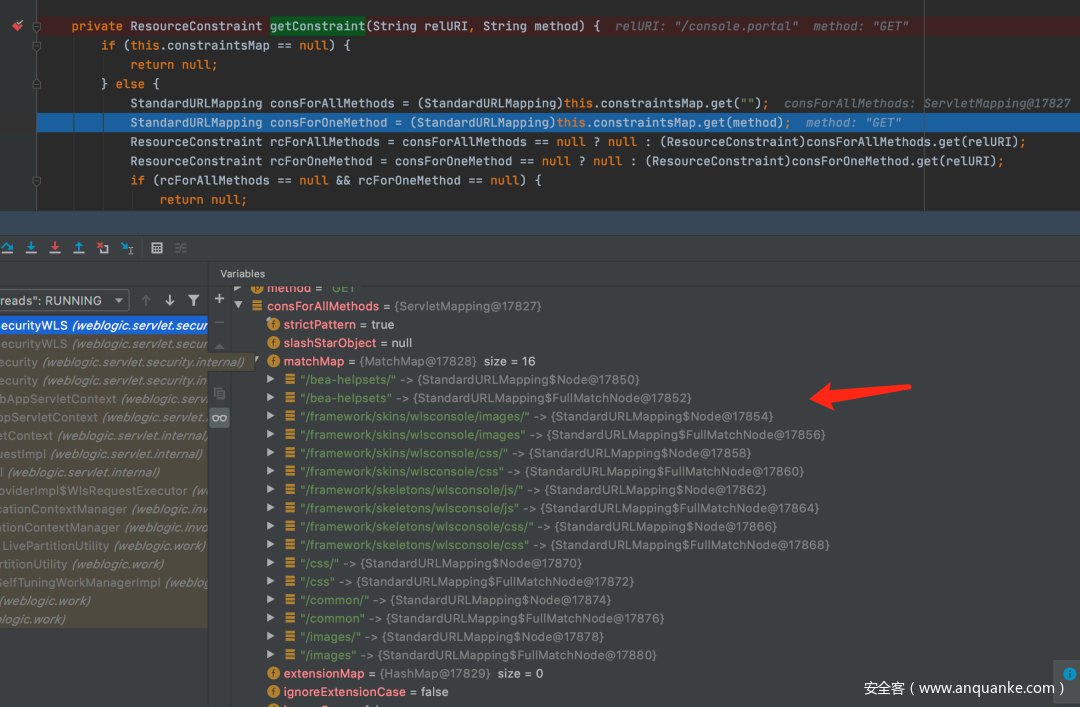Expand the "/bea-helpsets/" map entry
Image resolution: width=1080 pixels, height=707 pixels.
pyautogui.click(x=271, y=380)
